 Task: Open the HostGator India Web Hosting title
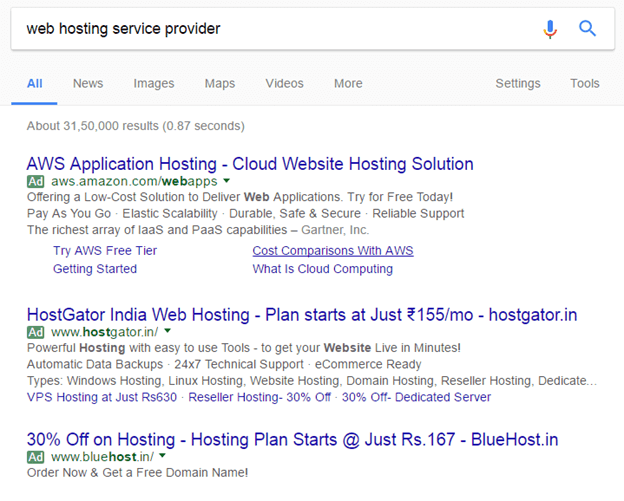point(302,315)
